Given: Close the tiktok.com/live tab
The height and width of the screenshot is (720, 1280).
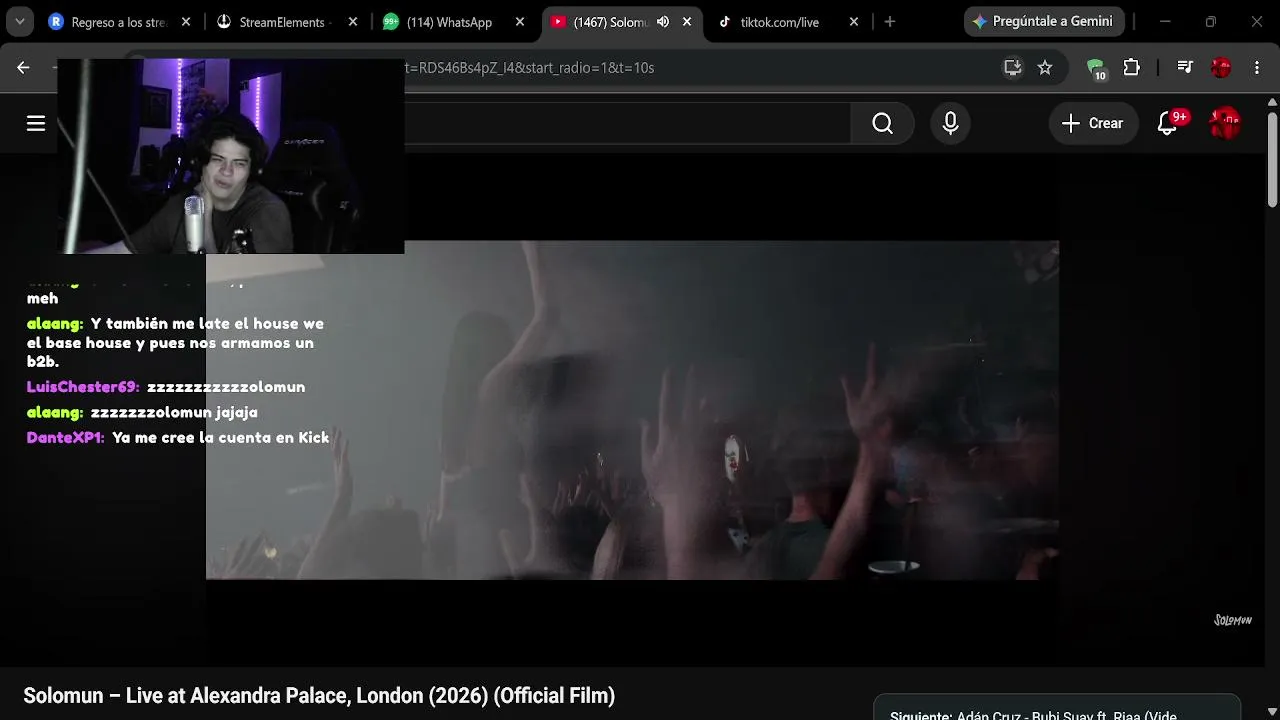Looking at the screenshot, I should 854,22.
